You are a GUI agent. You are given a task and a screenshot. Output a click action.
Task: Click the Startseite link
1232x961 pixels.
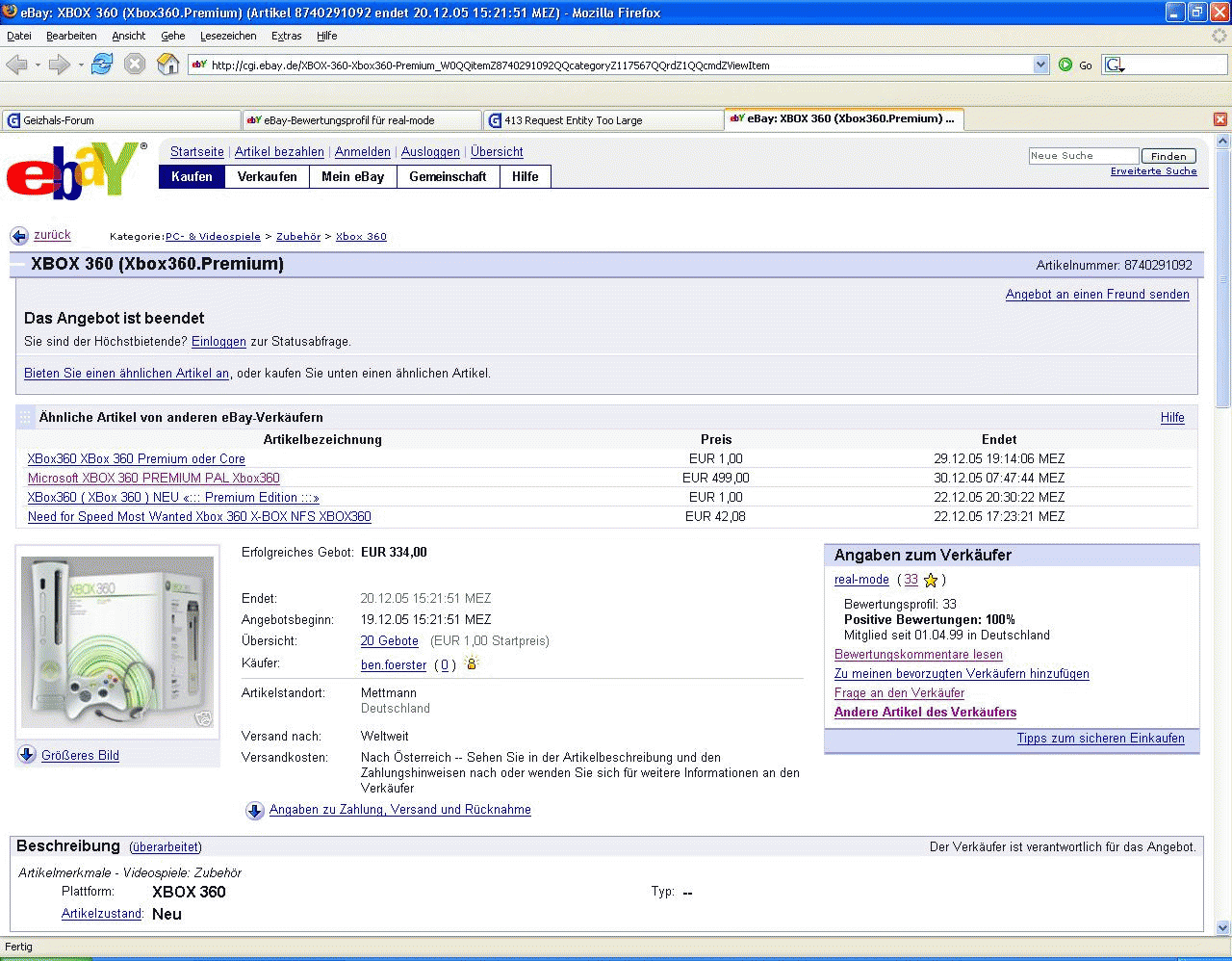pos(197,152)
